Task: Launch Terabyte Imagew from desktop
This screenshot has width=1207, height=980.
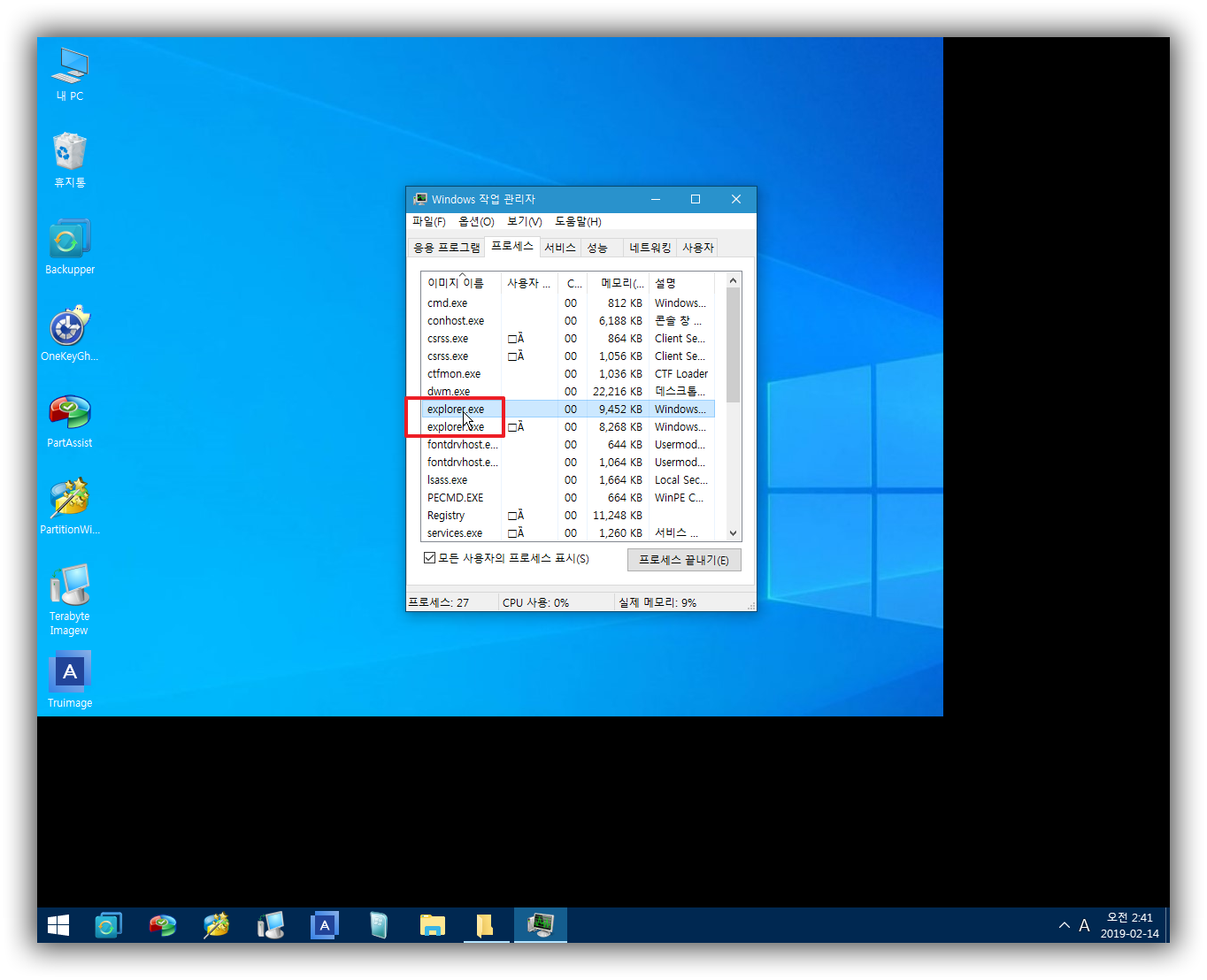Action: [x=70, y=600]
